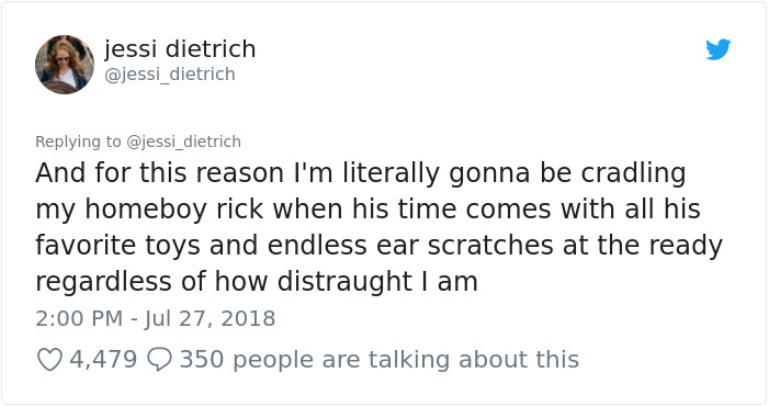Viewport: 768px width, 406px height.
Task: Click the tweet line starting "And for this reason"
Action: click(x=360, y=173)
